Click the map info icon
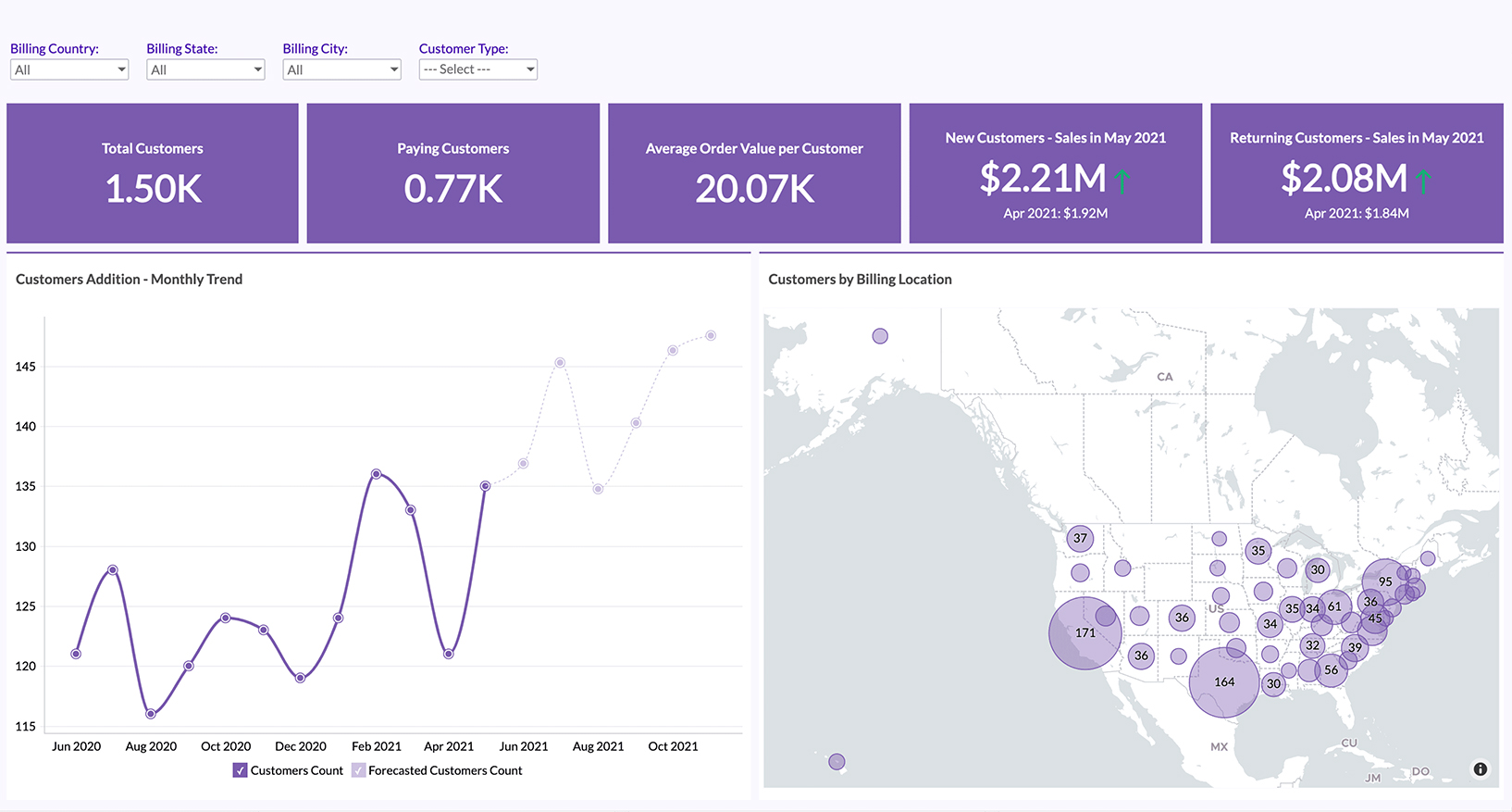The width and height of the screenshot is (1512, 812). [x=1481, y=769]
